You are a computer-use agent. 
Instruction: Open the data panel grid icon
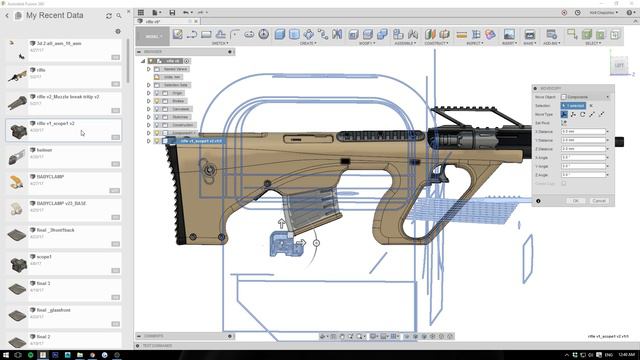[141, 13]
